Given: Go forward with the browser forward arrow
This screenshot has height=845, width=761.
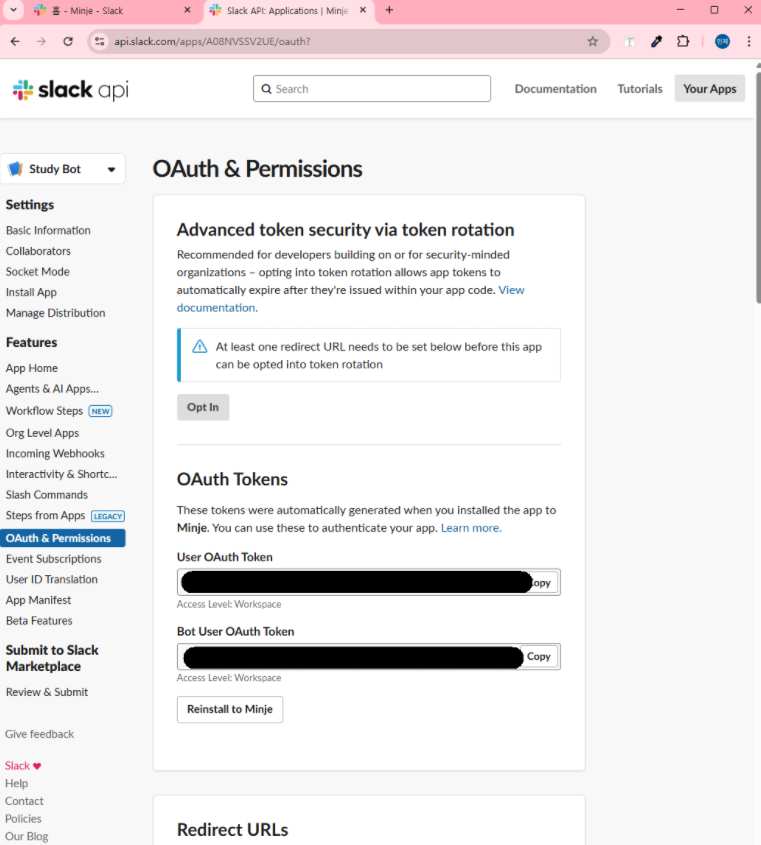Looking at the screenshot, I should coord(41,41).
